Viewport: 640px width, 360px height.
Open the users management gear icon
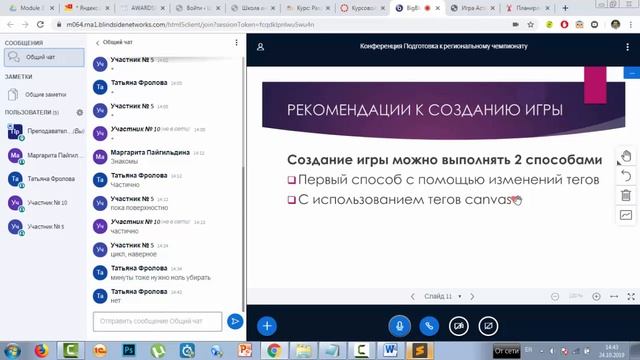point(80,112)
